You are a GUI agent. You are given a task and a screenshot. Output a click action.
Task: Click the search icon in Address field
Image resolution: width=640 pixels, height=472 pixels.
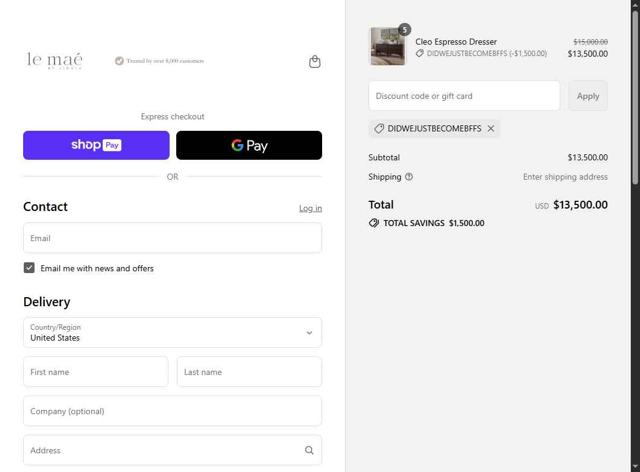point(309,450)
